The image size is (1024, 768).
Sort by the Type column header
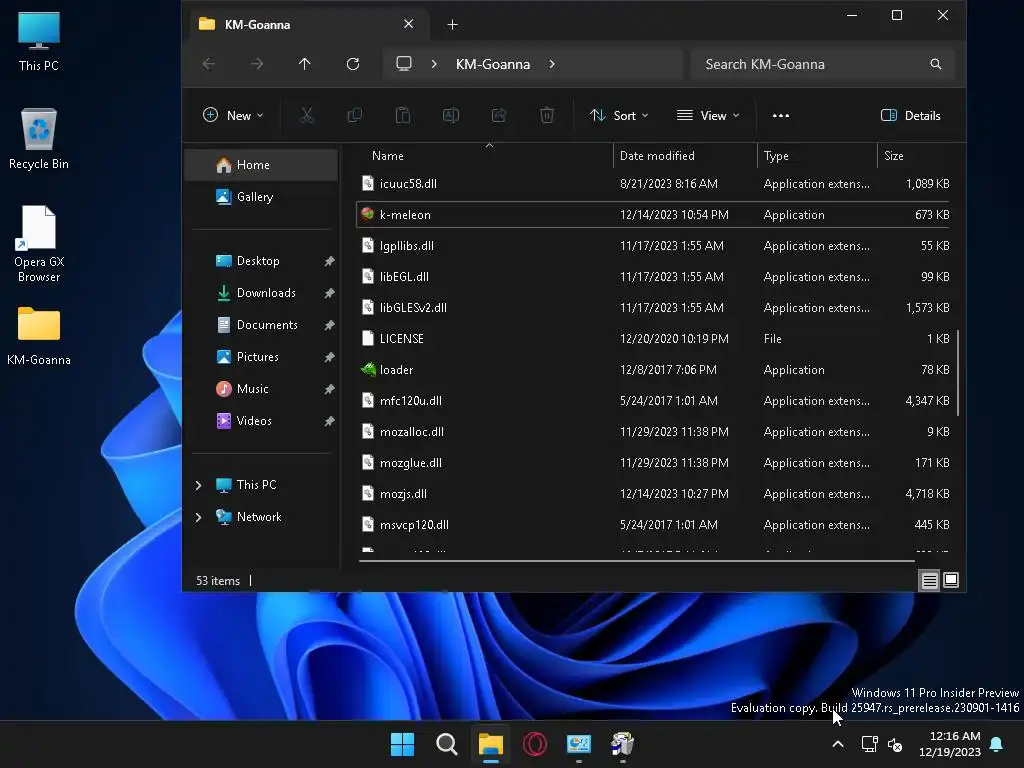[x=817, y=155]
